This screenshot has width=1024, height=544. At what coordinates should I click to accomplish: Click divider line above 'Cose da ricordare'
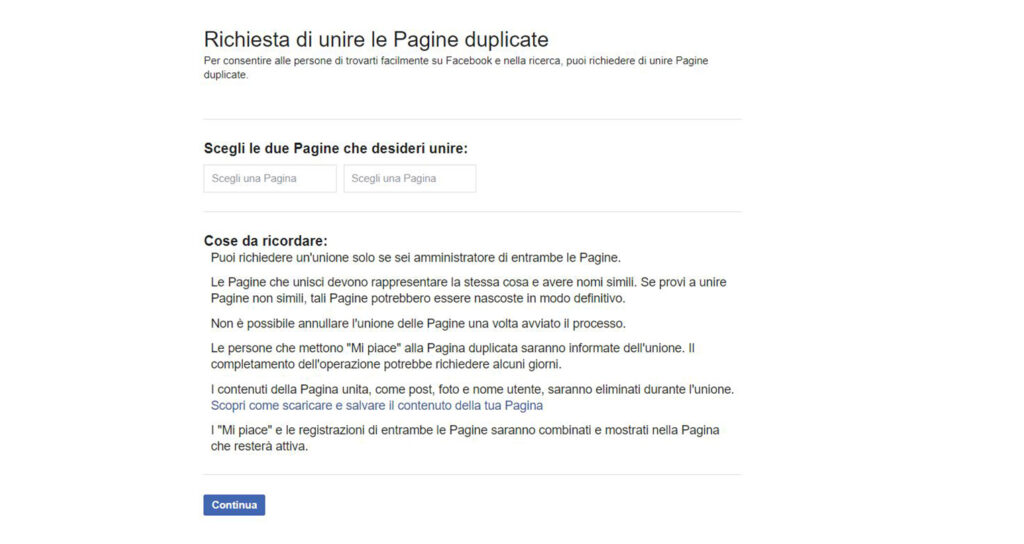472,212
